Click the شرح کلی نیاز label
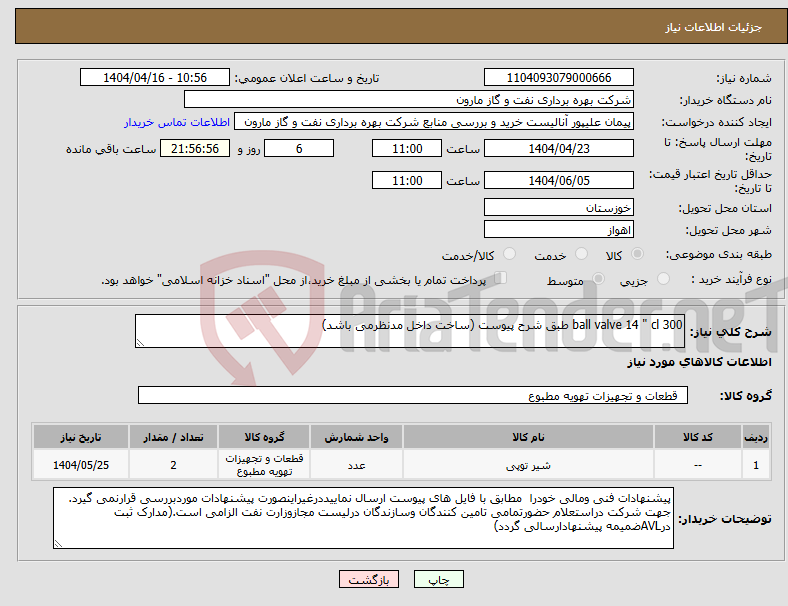 pos(731,332)
